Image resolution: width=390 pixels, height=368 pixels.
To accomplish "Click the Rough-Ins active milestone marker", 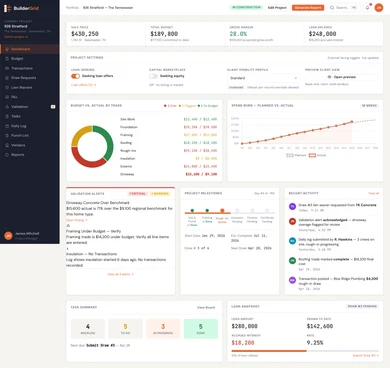I will point(222,211).
